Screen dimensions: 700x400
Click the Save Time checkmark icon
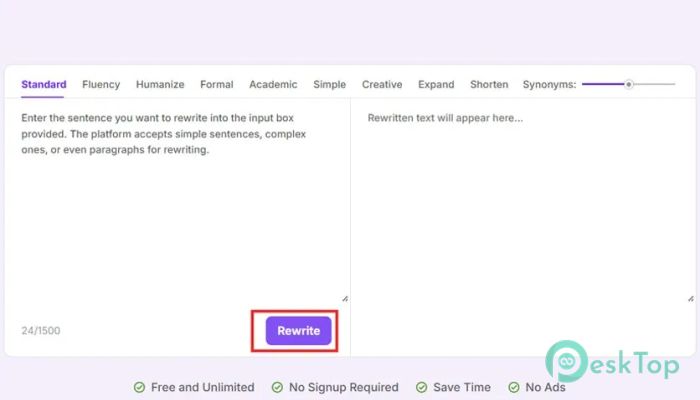tap(421, 387)
